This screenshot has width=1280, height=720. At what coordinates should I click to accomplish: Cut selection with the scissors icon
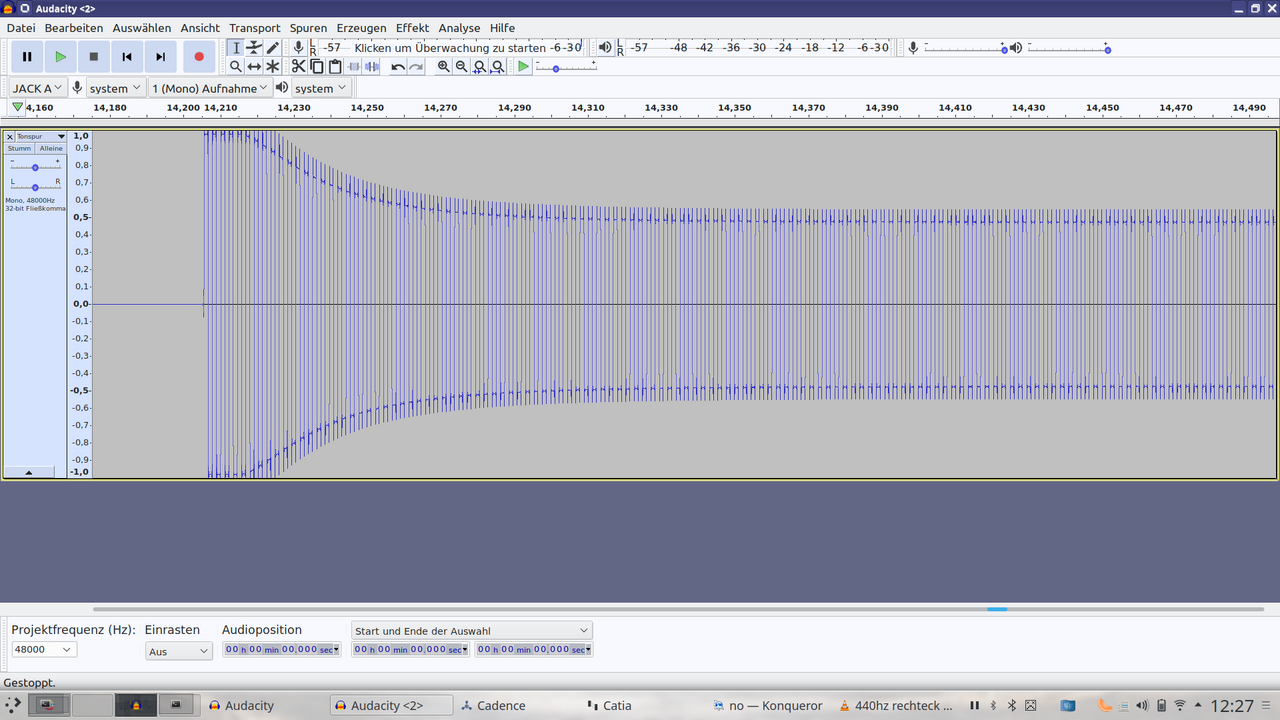tap(298, 66)
